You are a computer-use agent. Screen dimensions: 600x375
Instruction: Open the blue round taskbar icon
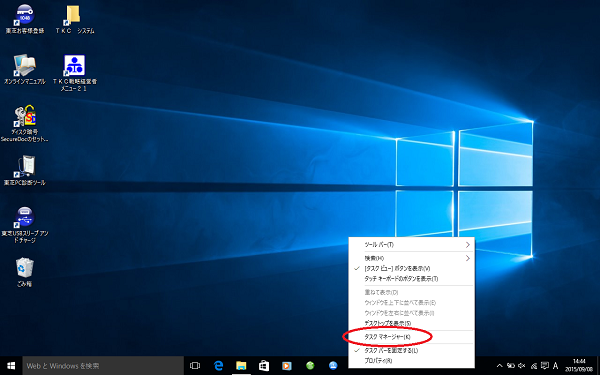tap(333, 366)
